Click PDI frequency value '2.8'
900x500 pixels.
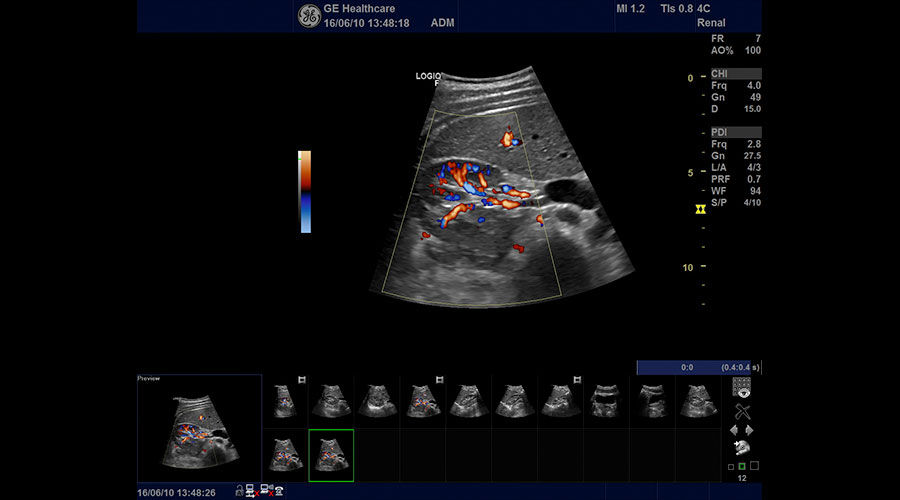click(754, 144)
